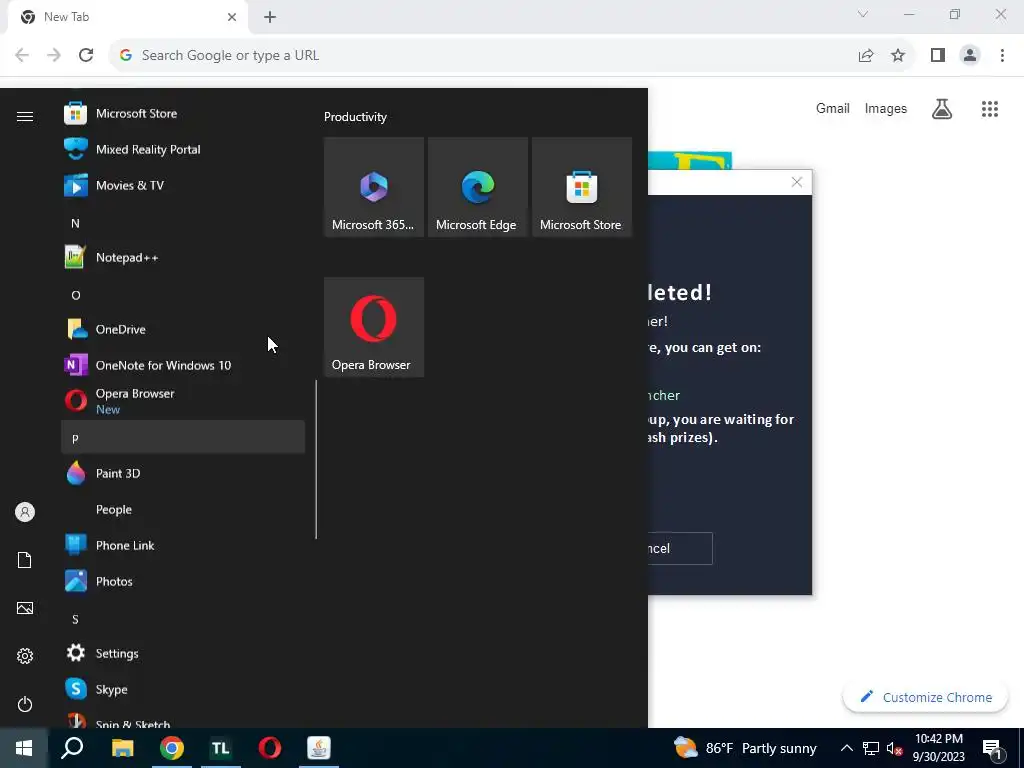Screen dimensions: 1024x768
Task: Open the Google apps grid
Action: [990, 108]
